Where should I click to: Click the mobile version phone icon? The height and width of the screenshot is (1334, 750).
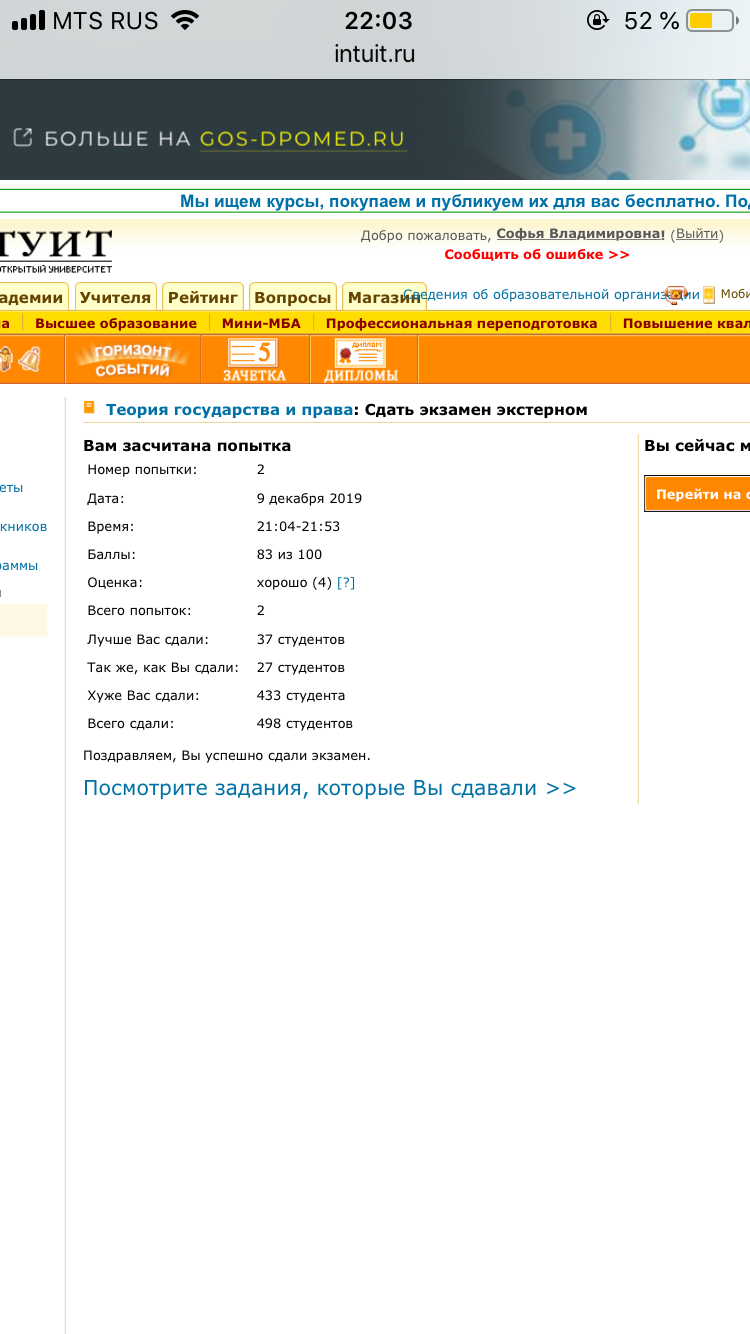coord(709,294)
